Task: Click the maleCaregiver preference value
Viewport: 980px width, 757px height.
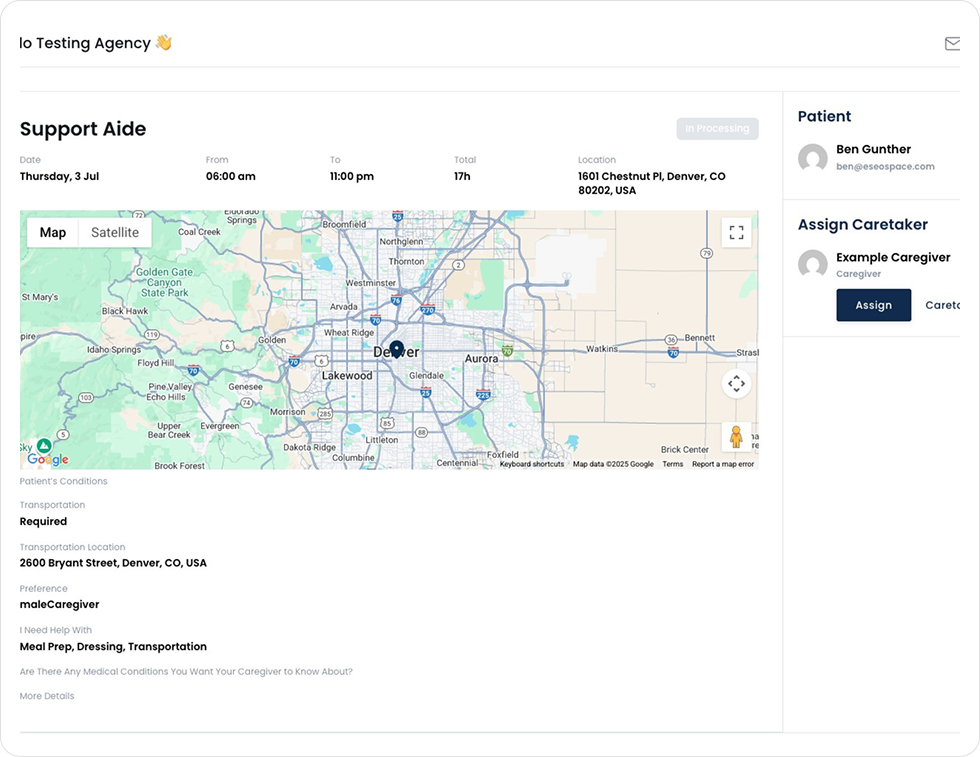Action: (x=59, y=604)
